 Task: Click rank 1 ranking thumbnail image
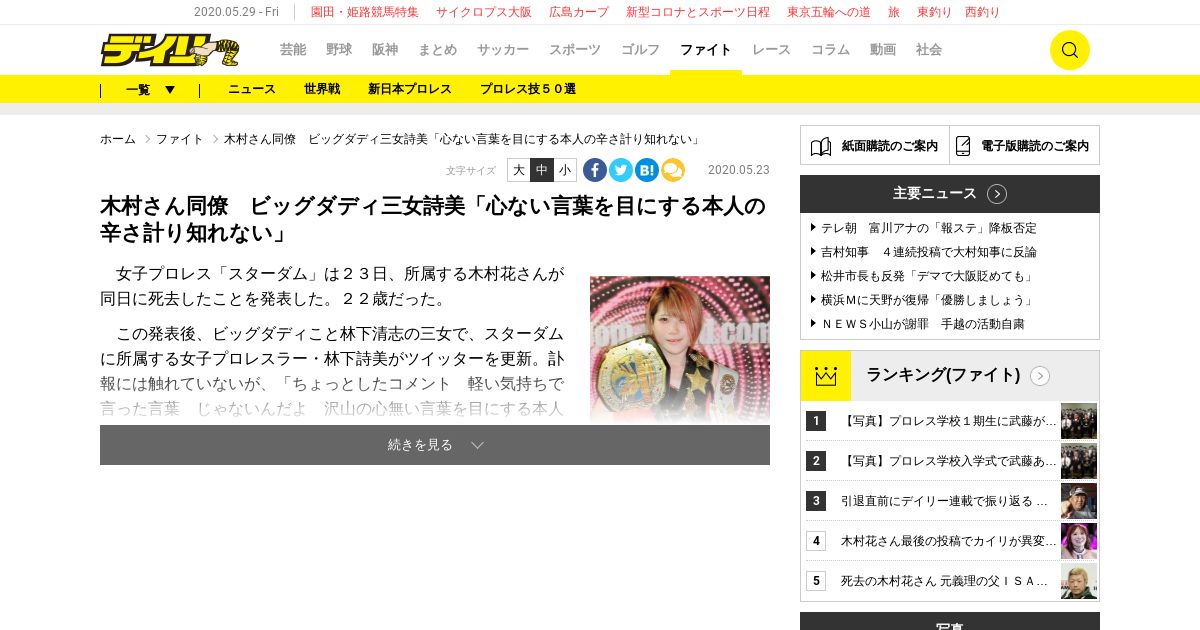1079,421
